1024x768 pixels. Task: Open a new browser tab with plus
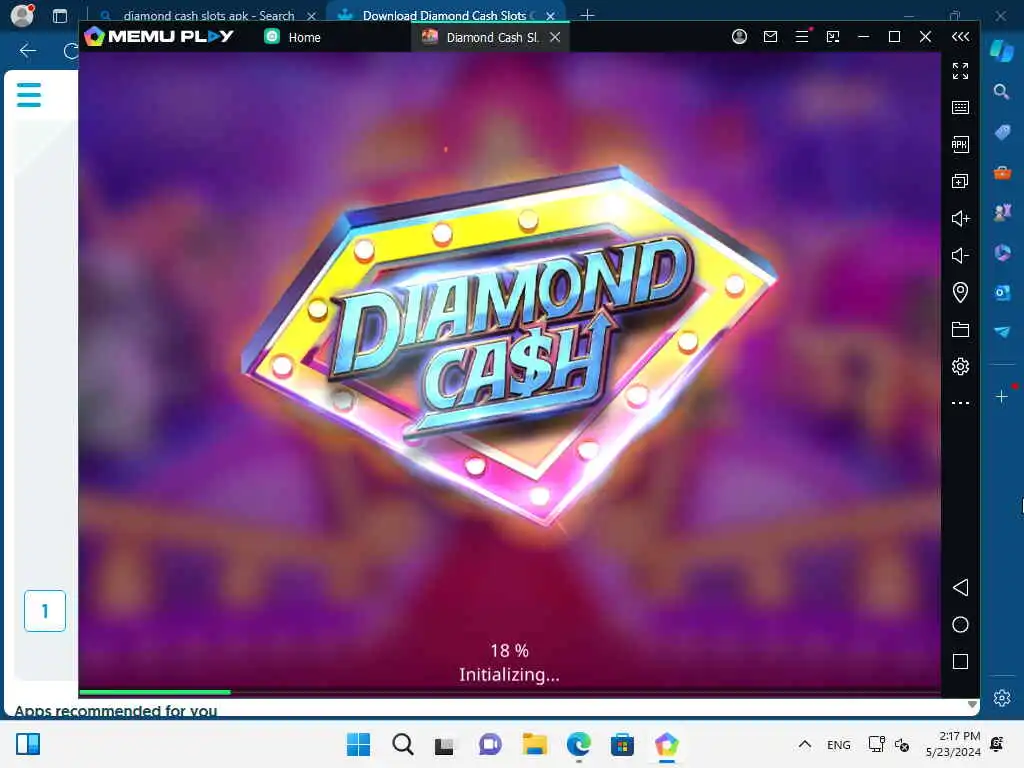click(587, 14)
